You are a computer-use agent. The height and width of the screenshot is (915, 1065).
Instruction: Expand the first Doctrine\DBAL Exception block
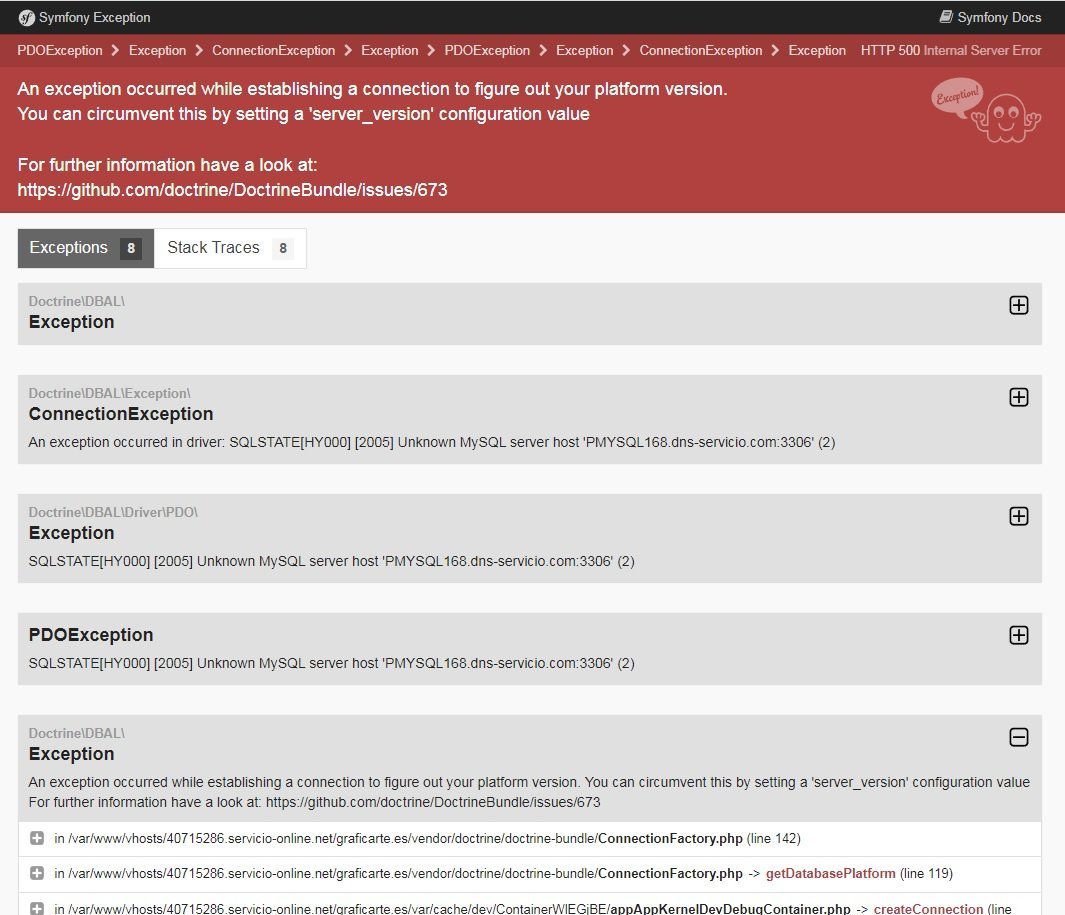click(x=1018, y=305)
